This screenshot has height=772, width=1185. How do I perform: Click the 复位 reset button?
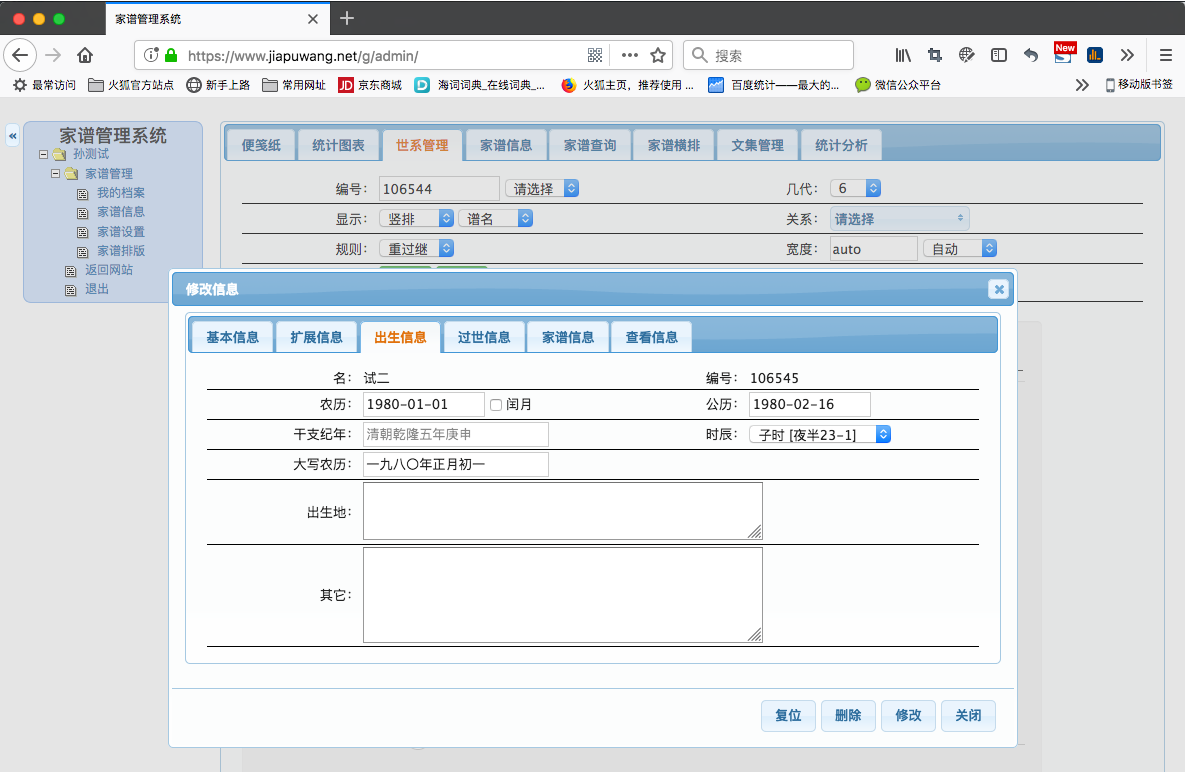tap(788, 715)
